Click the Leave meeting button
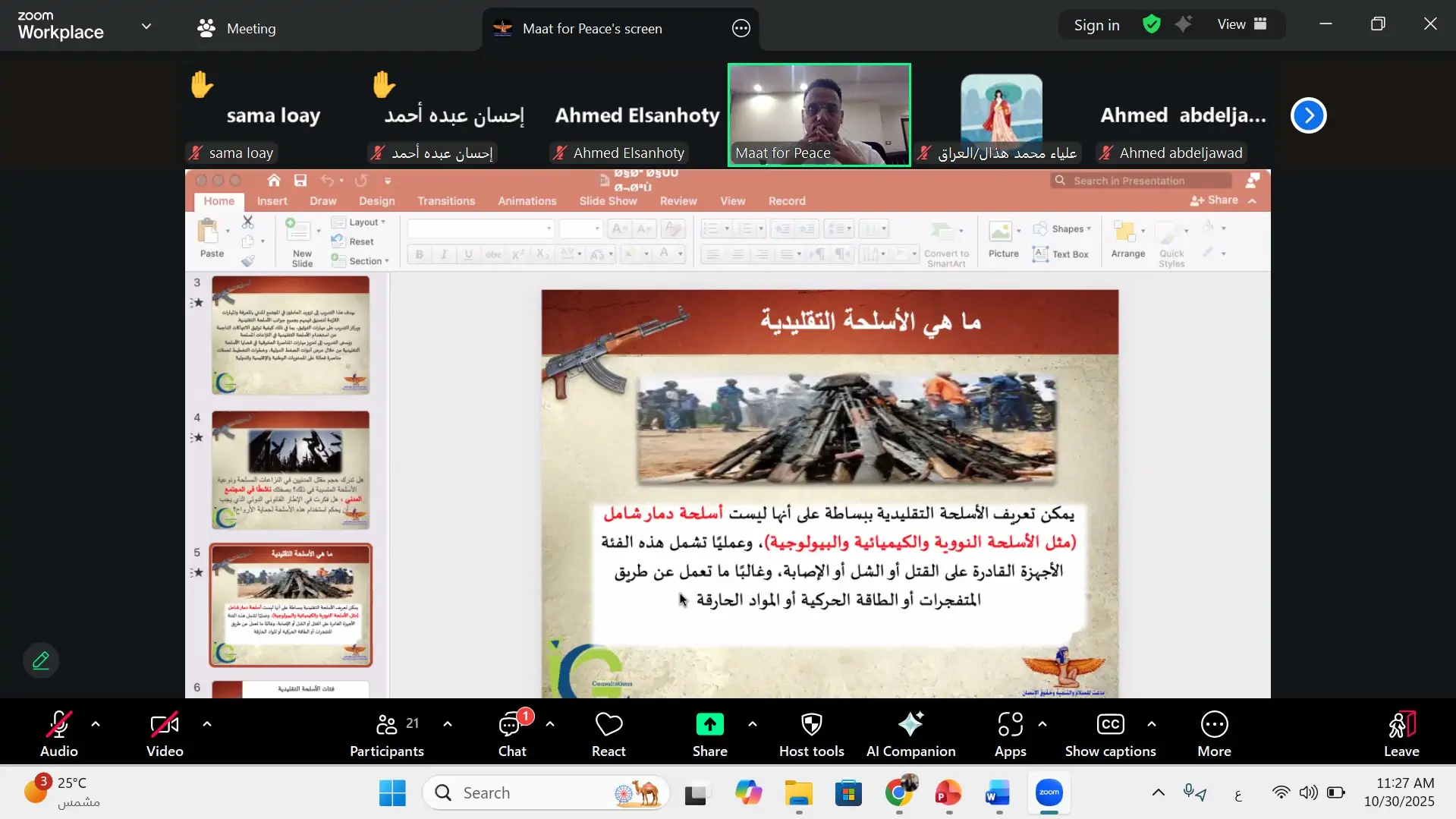This screenshot has height=819, width=1456. (1401, 733)
